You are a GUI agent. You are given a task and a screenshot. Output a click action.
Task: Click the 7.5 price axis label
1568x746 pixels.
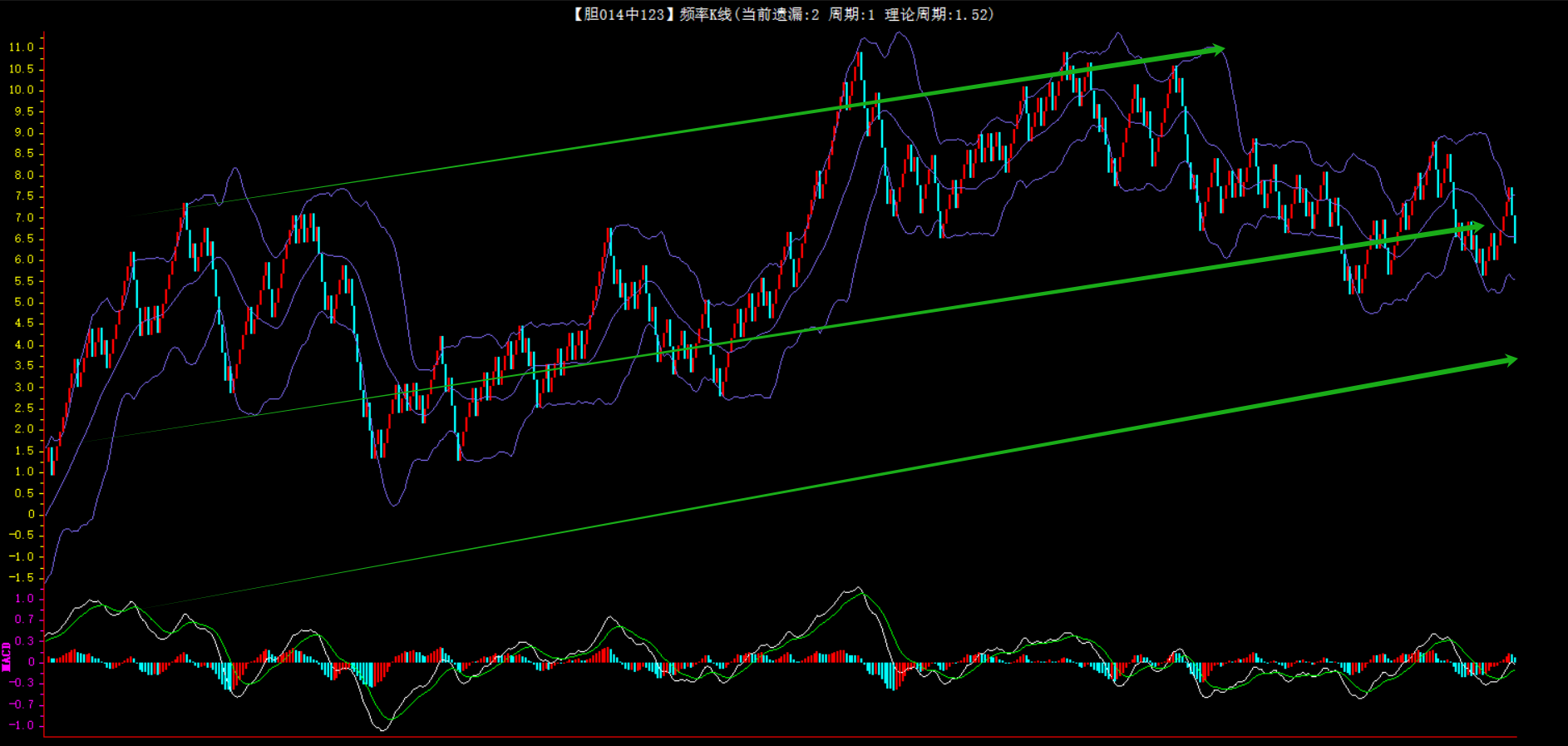tap(24, 196)
